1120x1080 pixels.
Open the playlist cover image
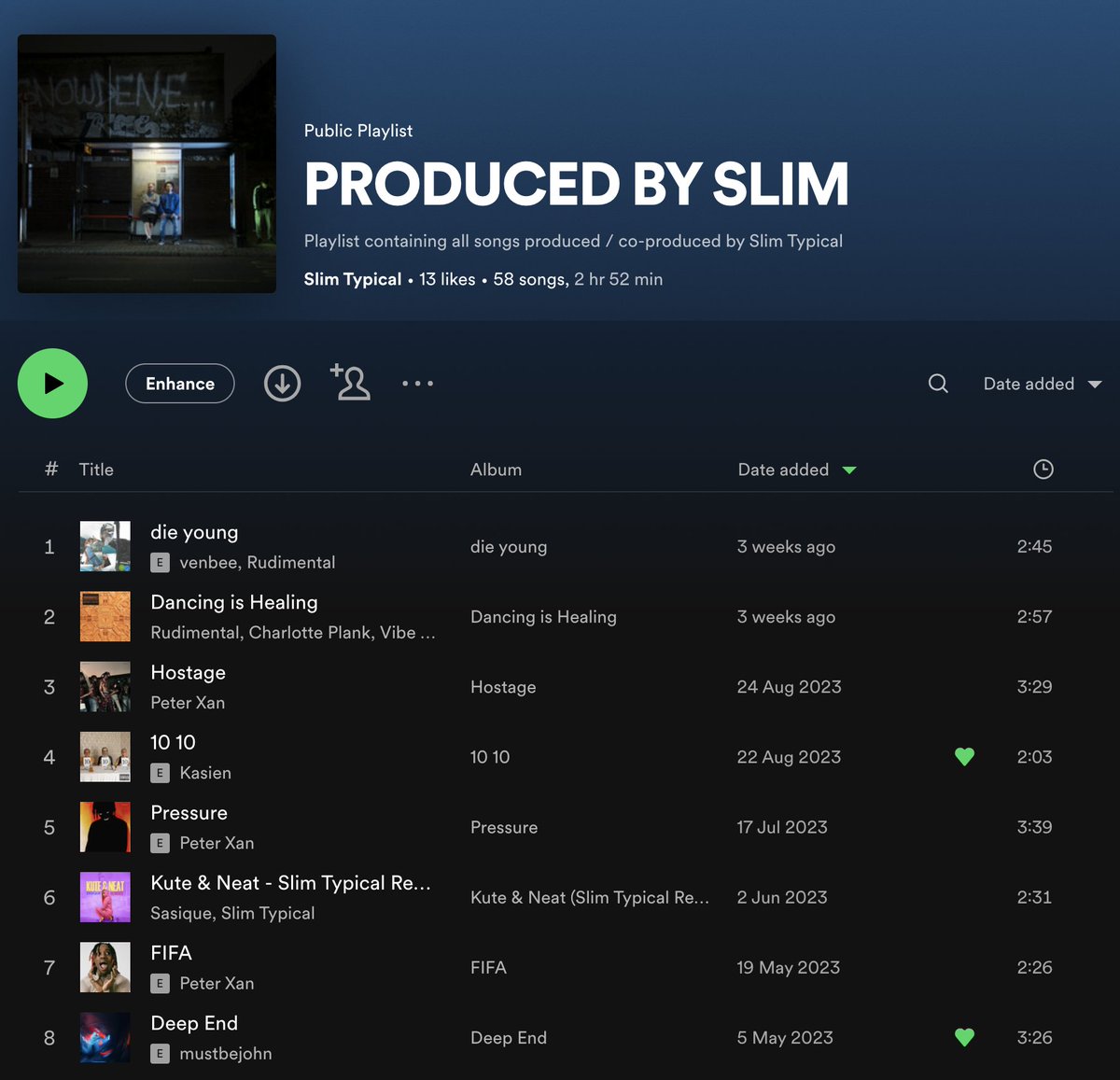147,163
